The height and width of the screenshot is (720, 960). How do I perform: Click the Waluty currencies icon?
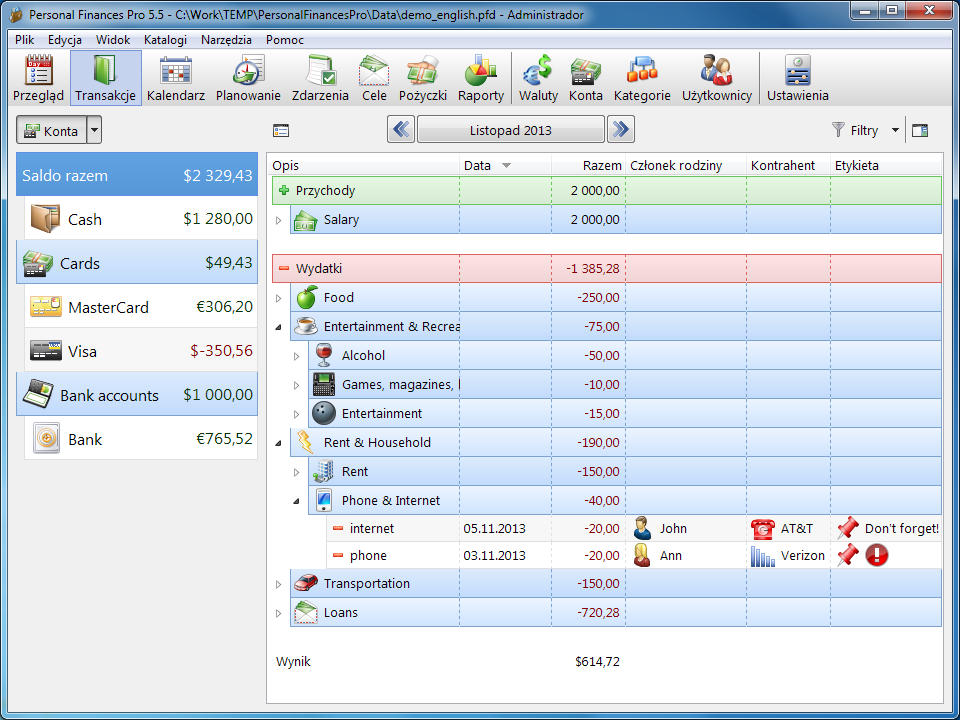[538, 79]
